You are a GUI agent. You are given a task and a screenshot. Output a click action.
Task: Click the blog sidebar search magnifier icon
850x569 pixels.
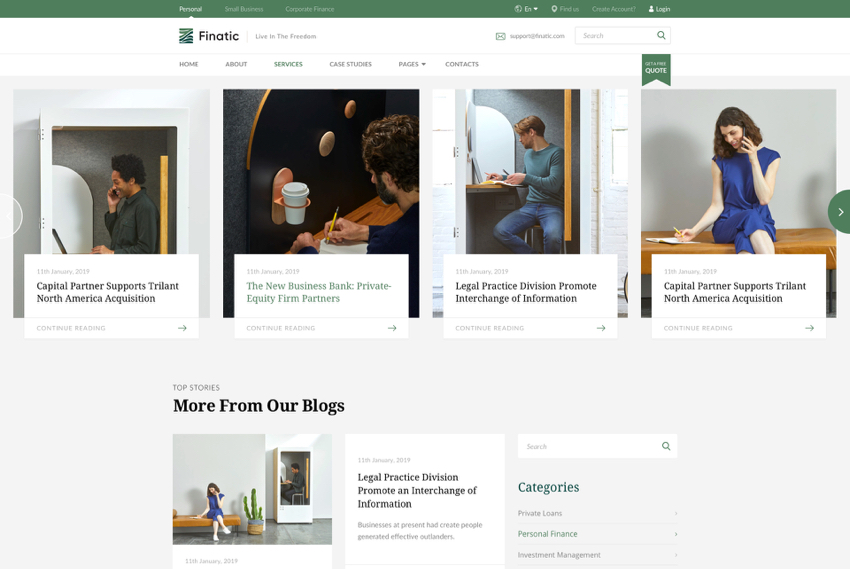[x=666, y=446]
